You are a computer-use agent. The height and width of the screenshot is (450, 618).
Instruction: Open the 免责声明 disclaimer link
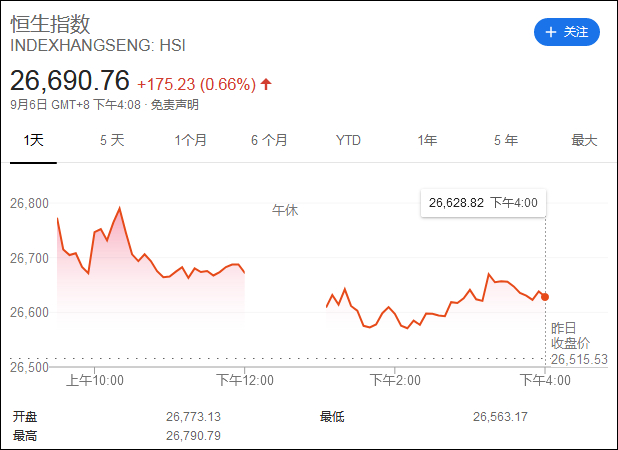click(x=174, y=104)
